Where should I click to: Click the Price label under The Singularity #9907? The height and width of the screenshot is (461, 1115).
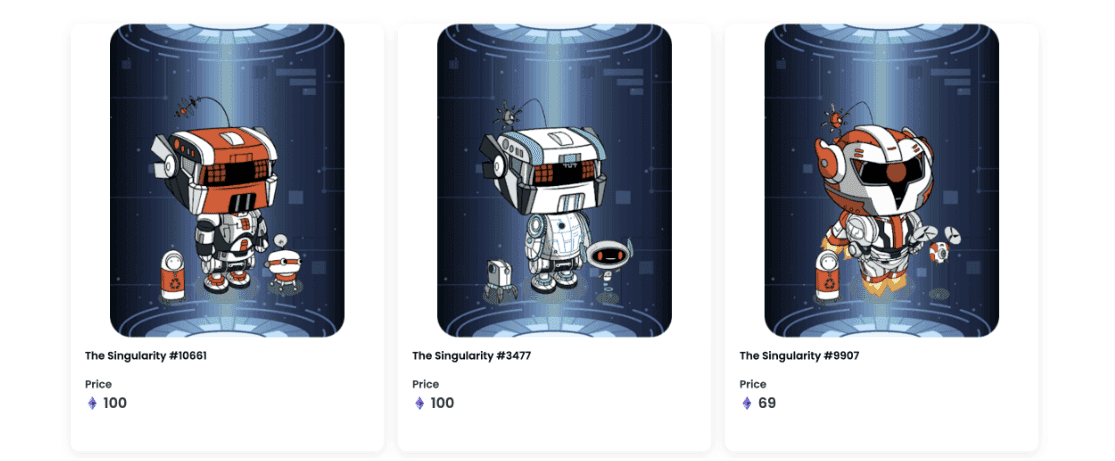(752, 384)
